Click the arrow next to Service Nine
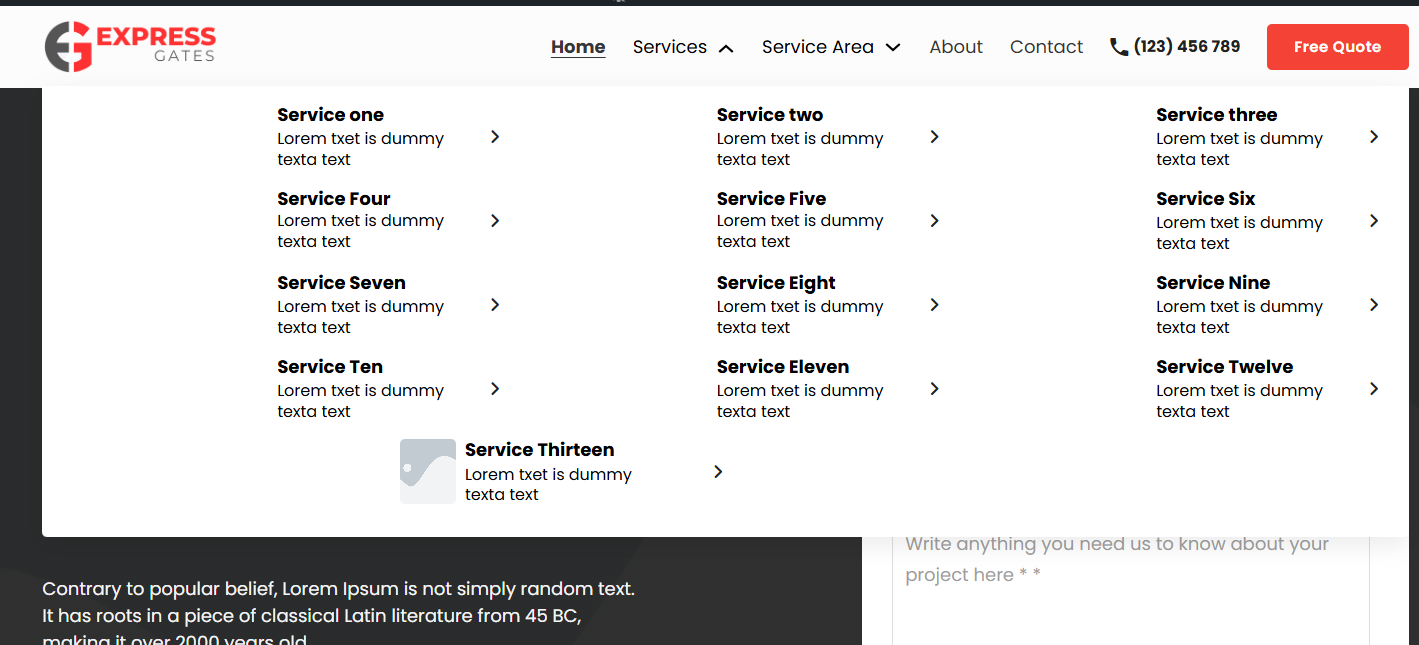Viewport: 1419px width, 645px height. [x=1374, y=305]
